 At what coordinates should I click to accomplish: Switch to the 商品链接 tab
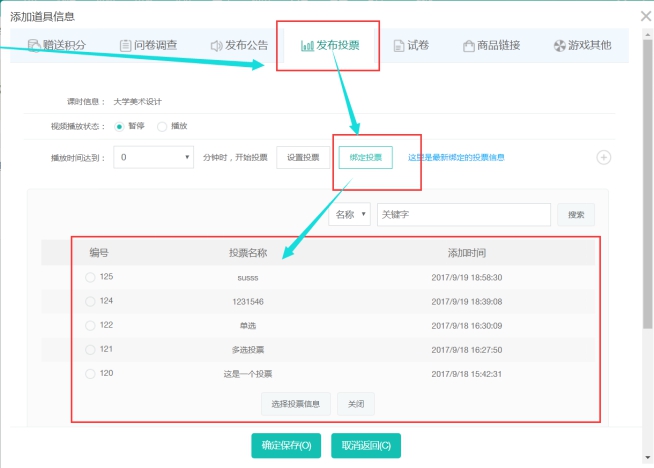click(x=492, y=45)
